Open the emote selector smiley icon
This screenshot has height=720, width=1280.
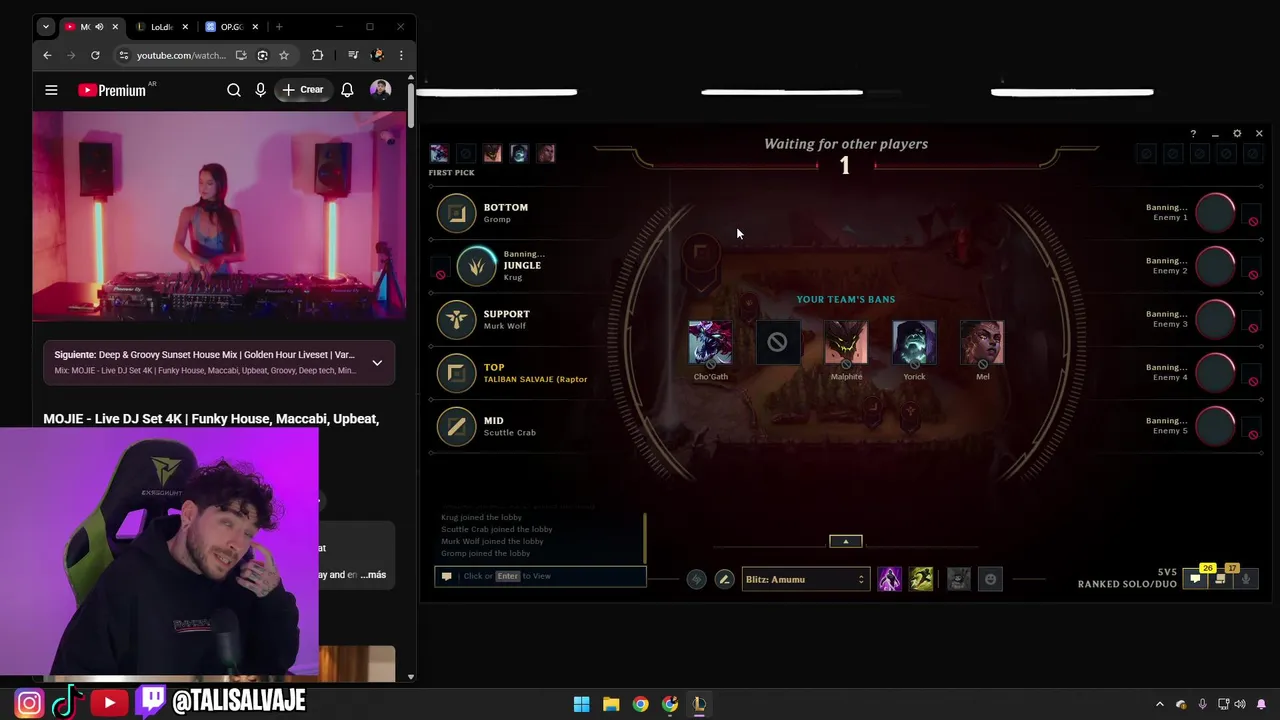point(990,579)
